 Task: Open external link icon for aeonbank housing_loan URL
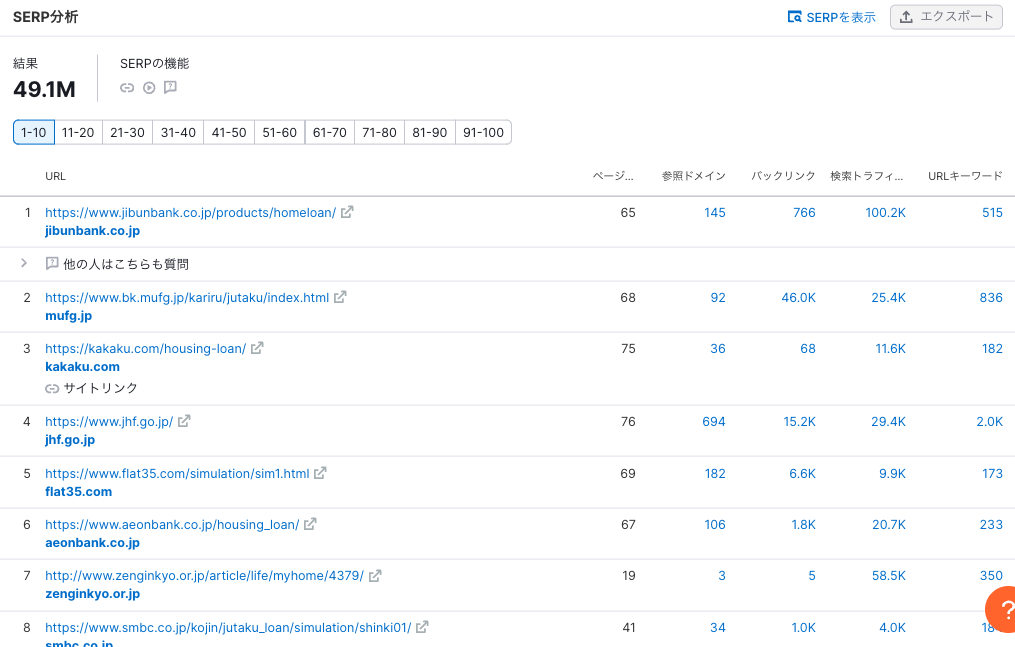310,524
